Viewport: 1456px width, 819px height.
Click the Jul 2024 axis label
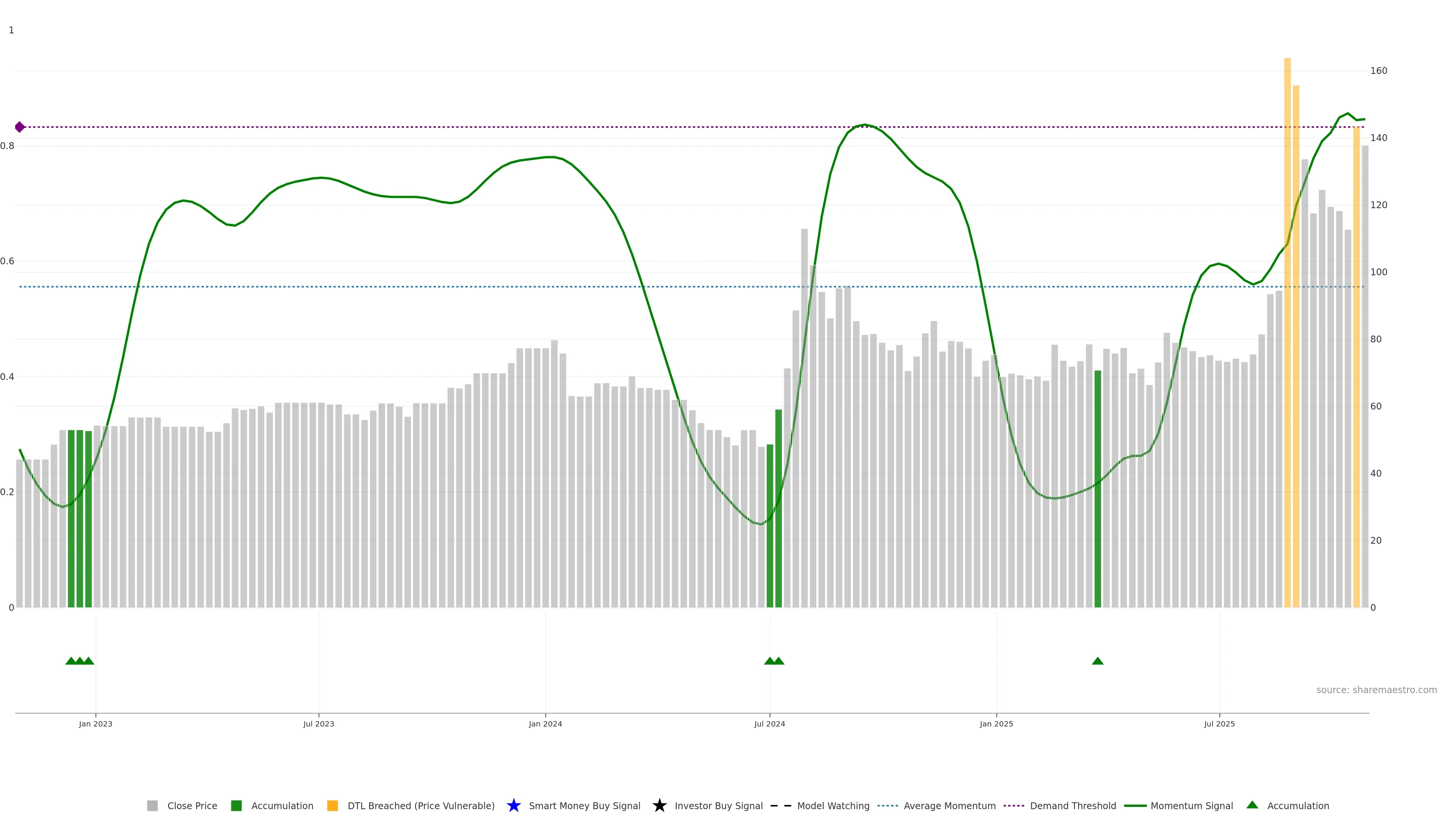click(769, 723)
